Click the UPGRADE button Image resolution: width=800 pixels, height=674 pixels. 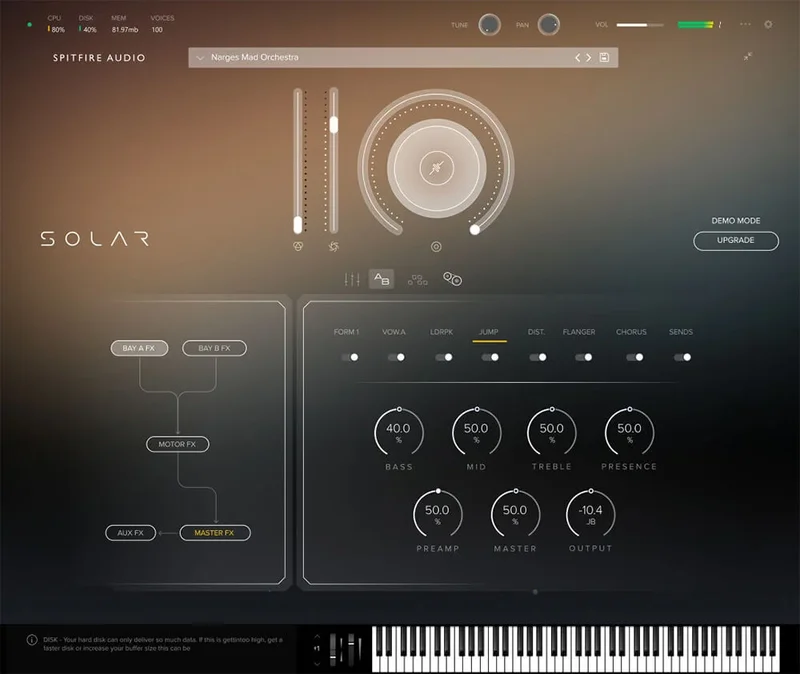coord(736,240)
